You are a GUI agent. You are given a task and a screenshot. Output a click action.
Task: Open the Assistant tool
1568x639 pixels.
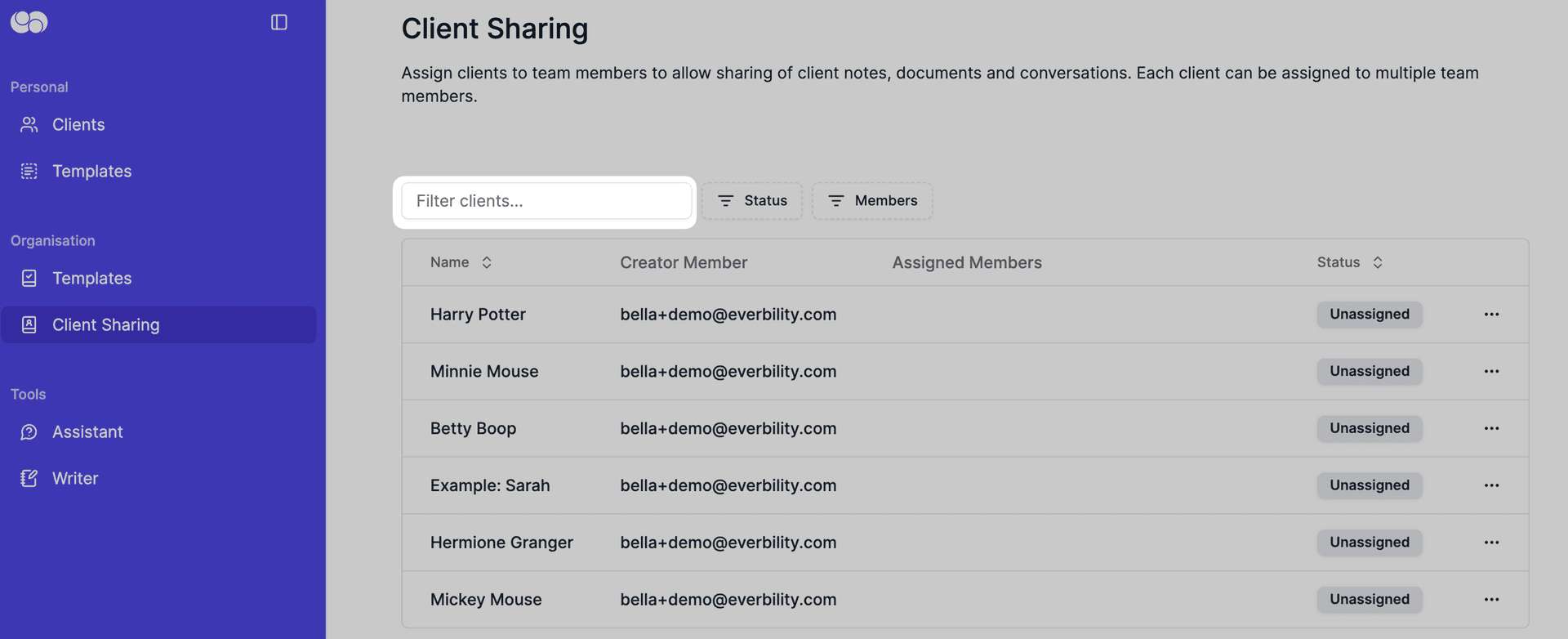(x=158, y=431)
